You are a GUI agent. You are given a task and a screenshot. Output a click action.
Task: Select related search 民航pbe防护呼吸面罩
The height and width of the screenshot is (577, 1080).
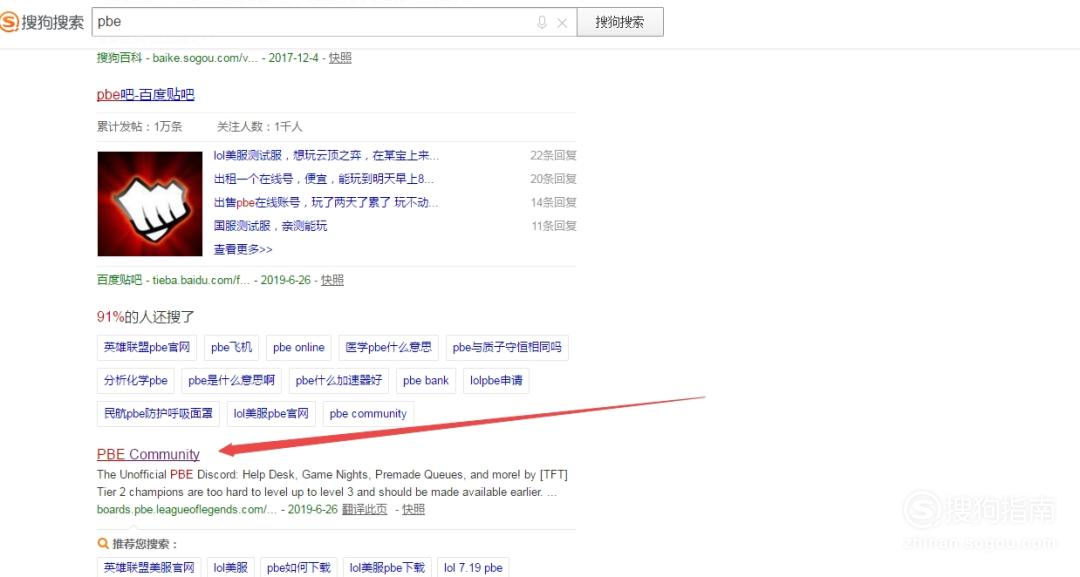click(158, 413)
